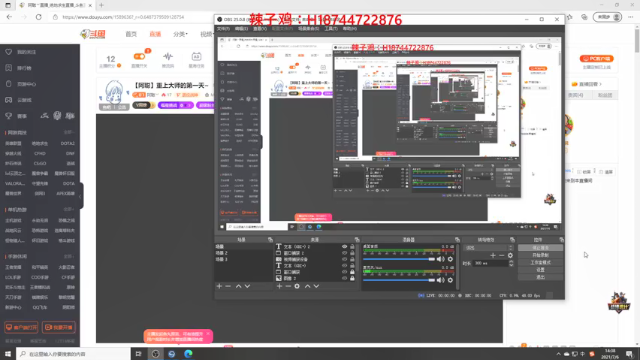
Task: Open the 帮助(H) menu in OBS
Action: [350, 29]
